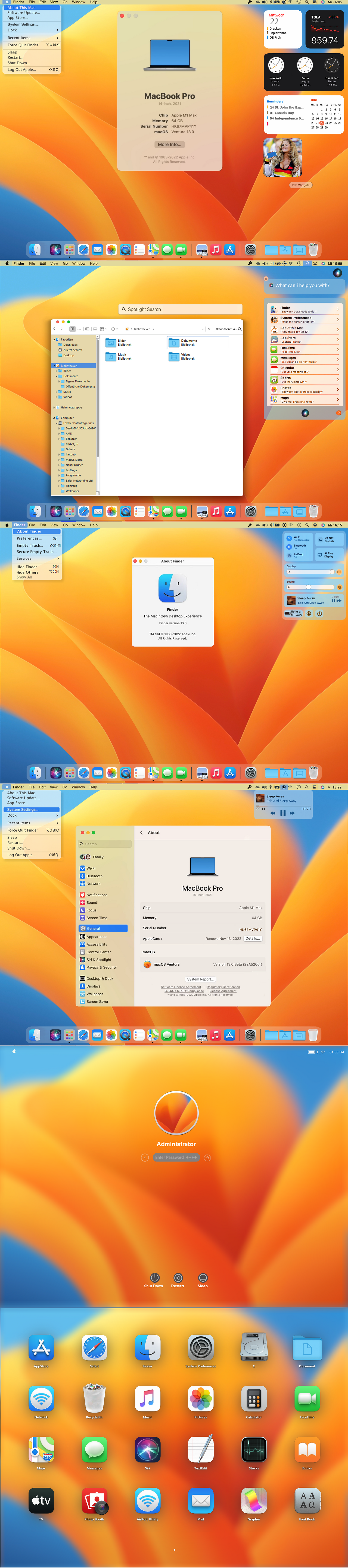348x1568 pixels.
Task: Toggle Bluetooth in Control Center
Action: [289, 547]
